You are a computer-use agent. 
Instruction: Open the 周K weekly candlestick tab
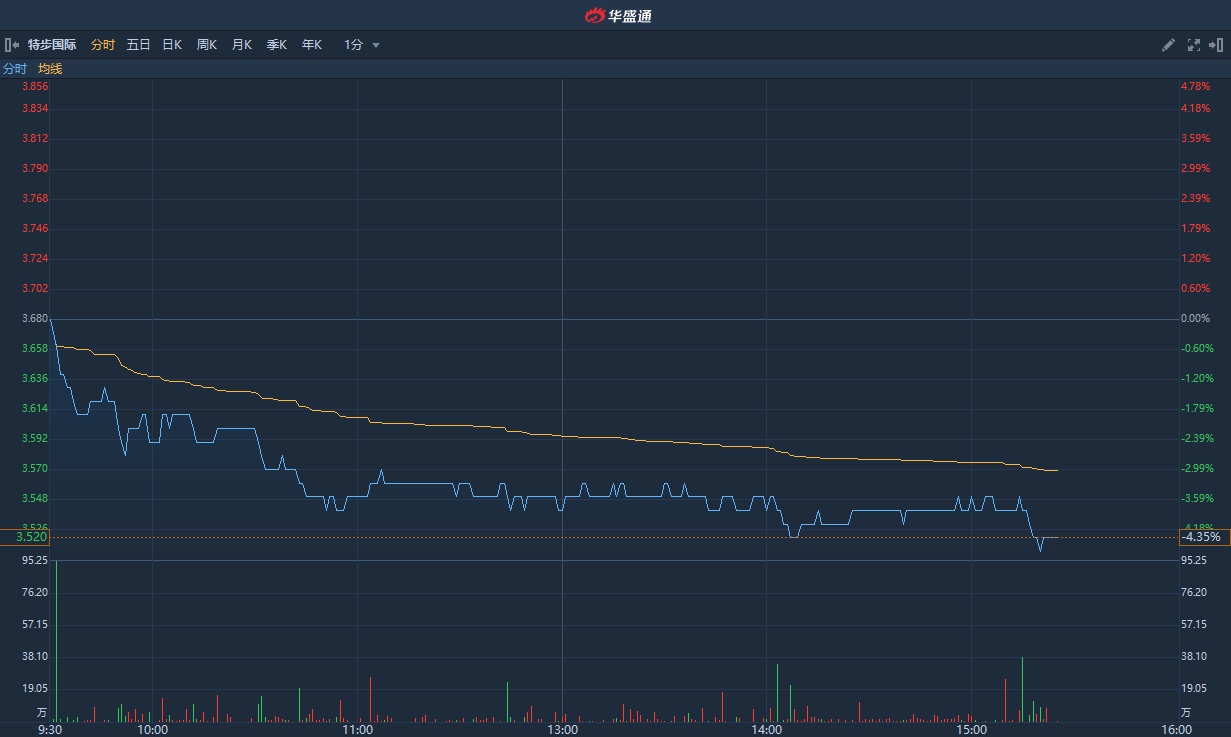point(207,45)
